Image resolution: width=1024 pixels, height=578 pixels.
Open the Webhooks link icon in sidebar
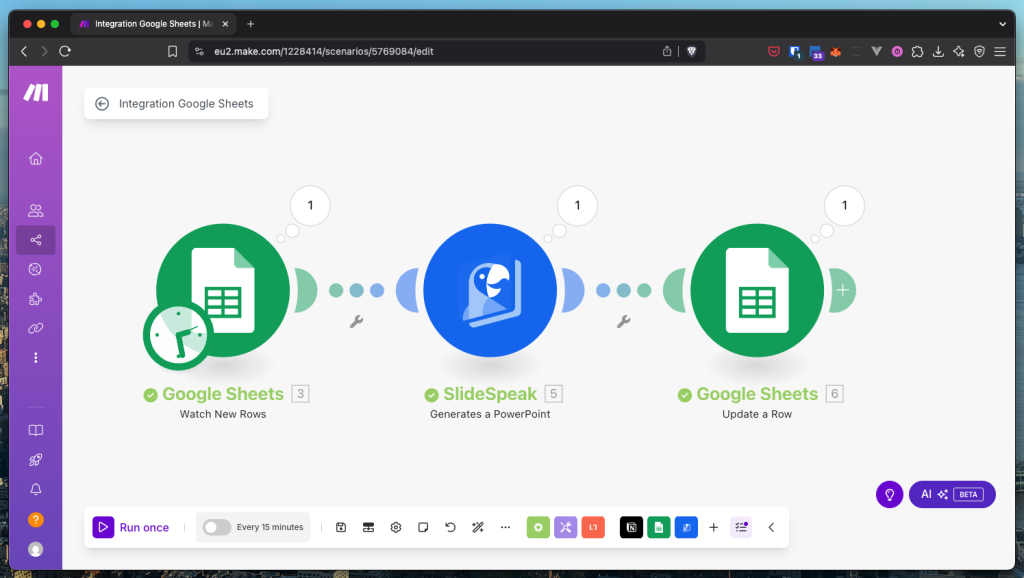pos(36,329)
